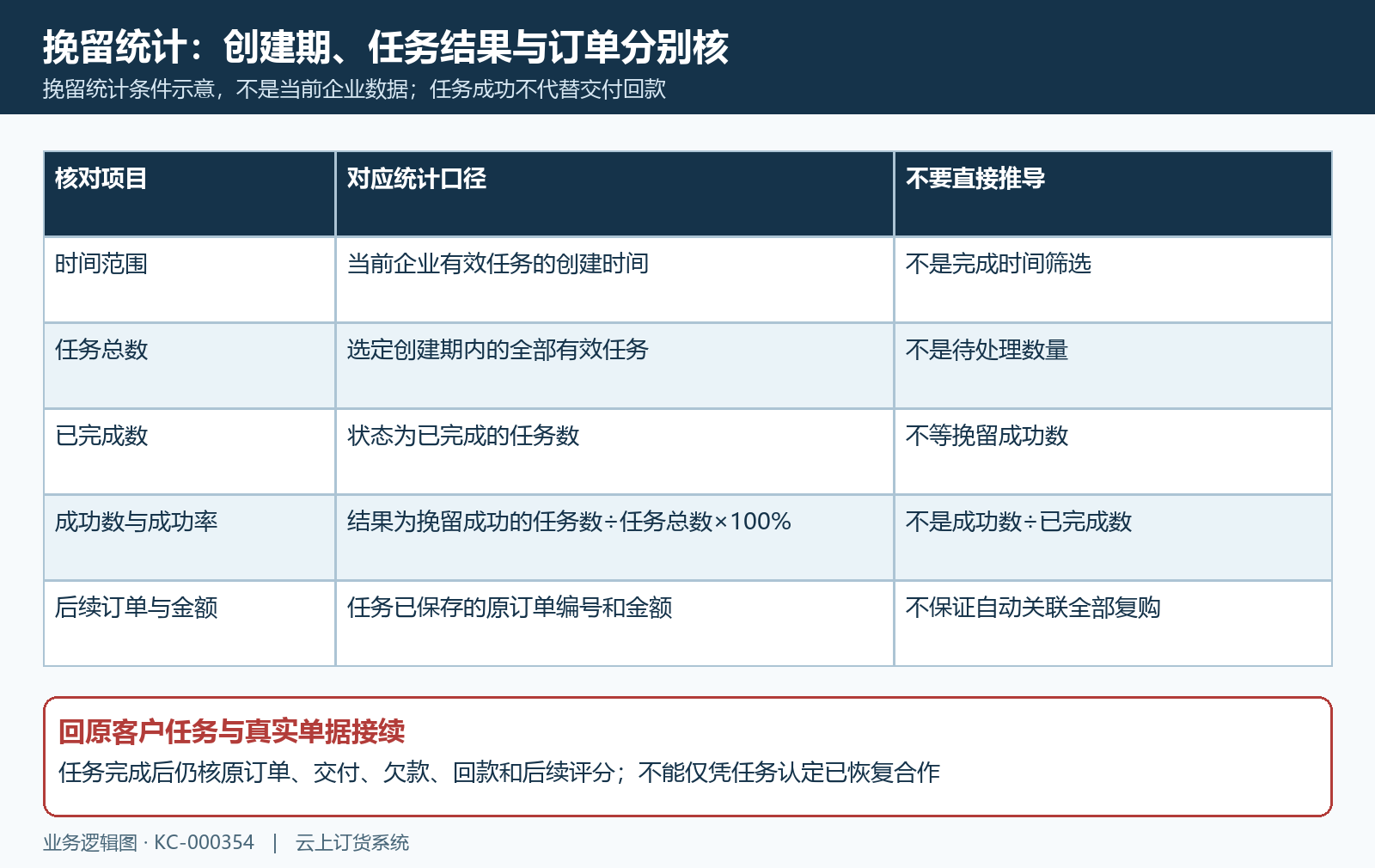Click the 时间范围 row label
Screen dimensions: 1375x868
101,264
